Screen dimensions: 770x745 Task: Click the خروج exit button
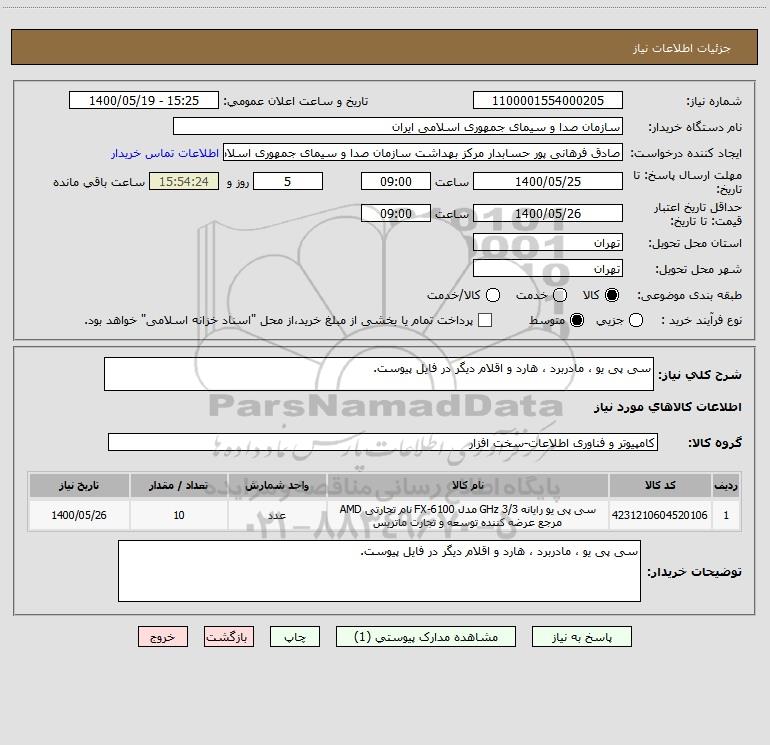click(163, 637)
